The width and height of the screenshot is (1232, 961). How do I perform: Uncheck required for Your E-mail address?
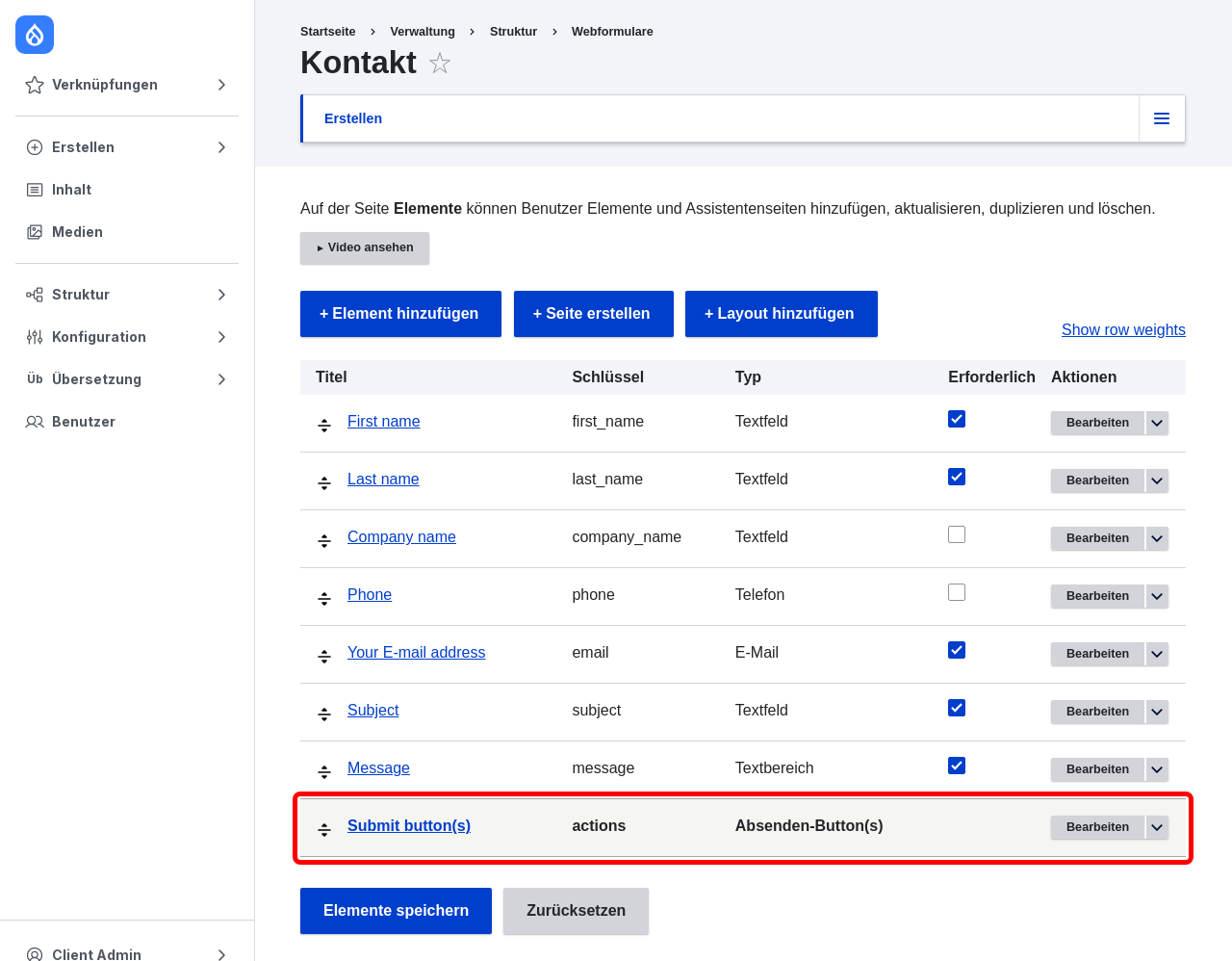click(957, 650)
